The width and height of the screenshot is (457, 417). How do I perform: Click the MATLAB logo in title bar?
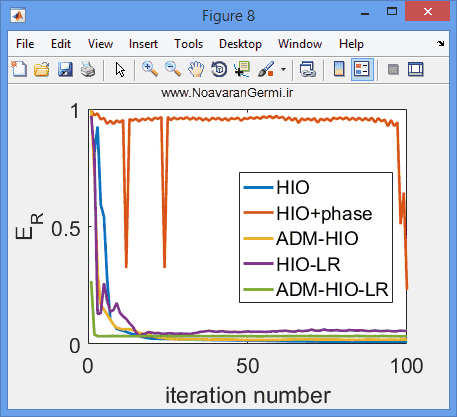click(18, 15)
